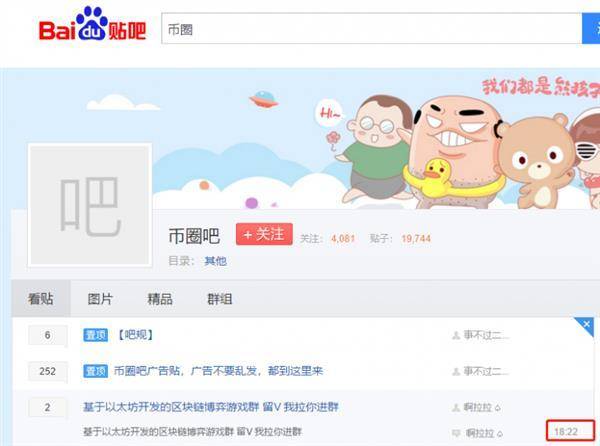Viewport: 600px width, 446px height.
Task: Click the red +关注 follow button
Action: (264, 234)
